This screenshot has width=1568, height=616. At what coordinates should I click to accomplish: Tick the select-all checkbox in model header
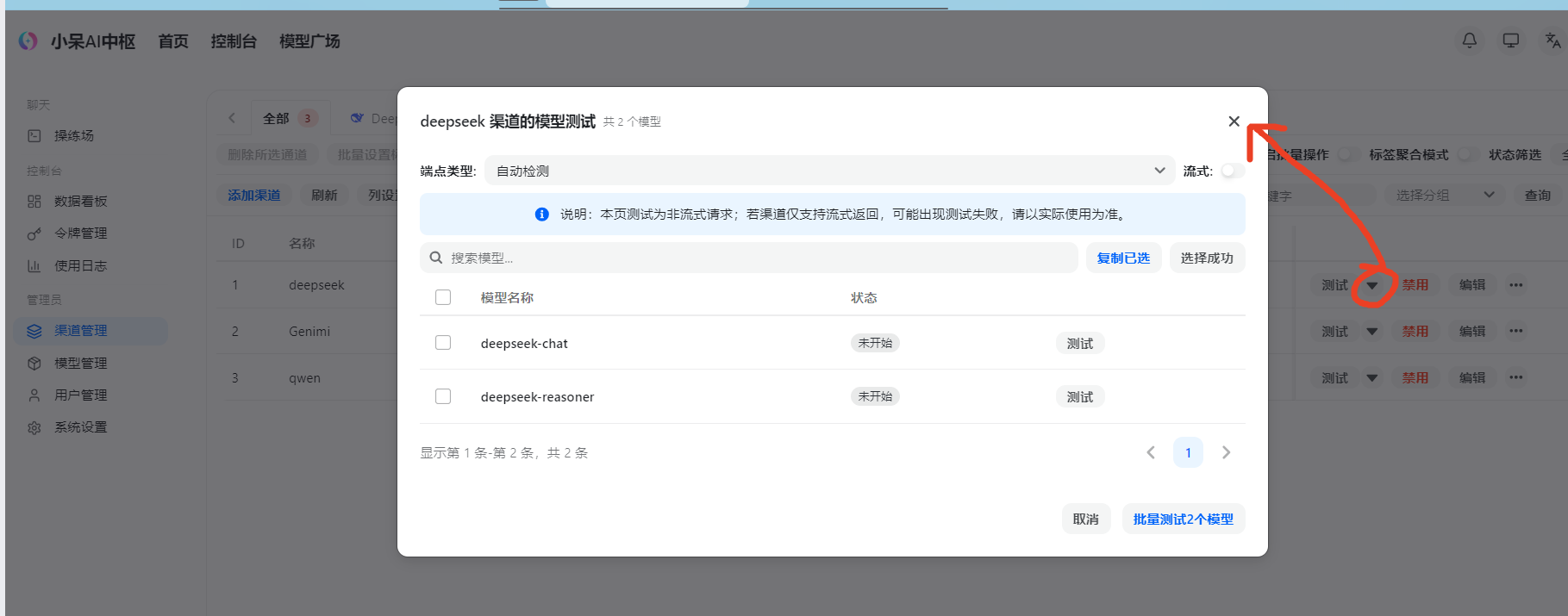[x=443, y=297]
